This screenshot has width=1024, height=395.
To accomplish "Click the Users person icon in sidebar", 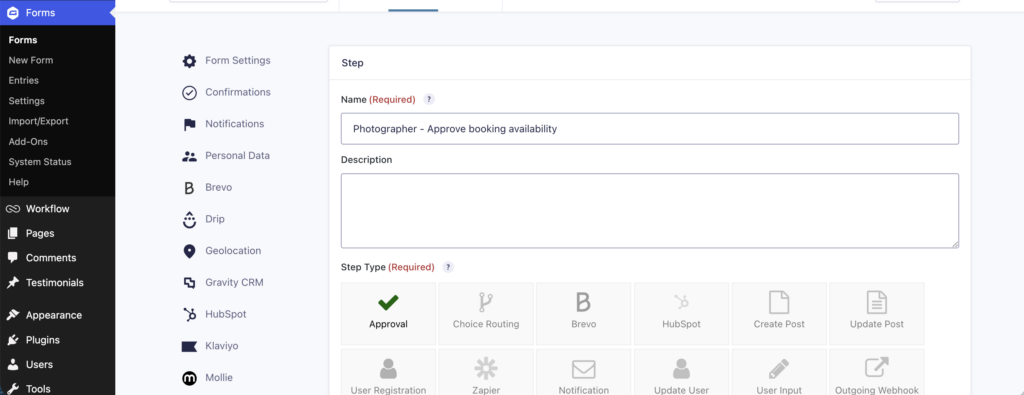I will tap(12, 364).
